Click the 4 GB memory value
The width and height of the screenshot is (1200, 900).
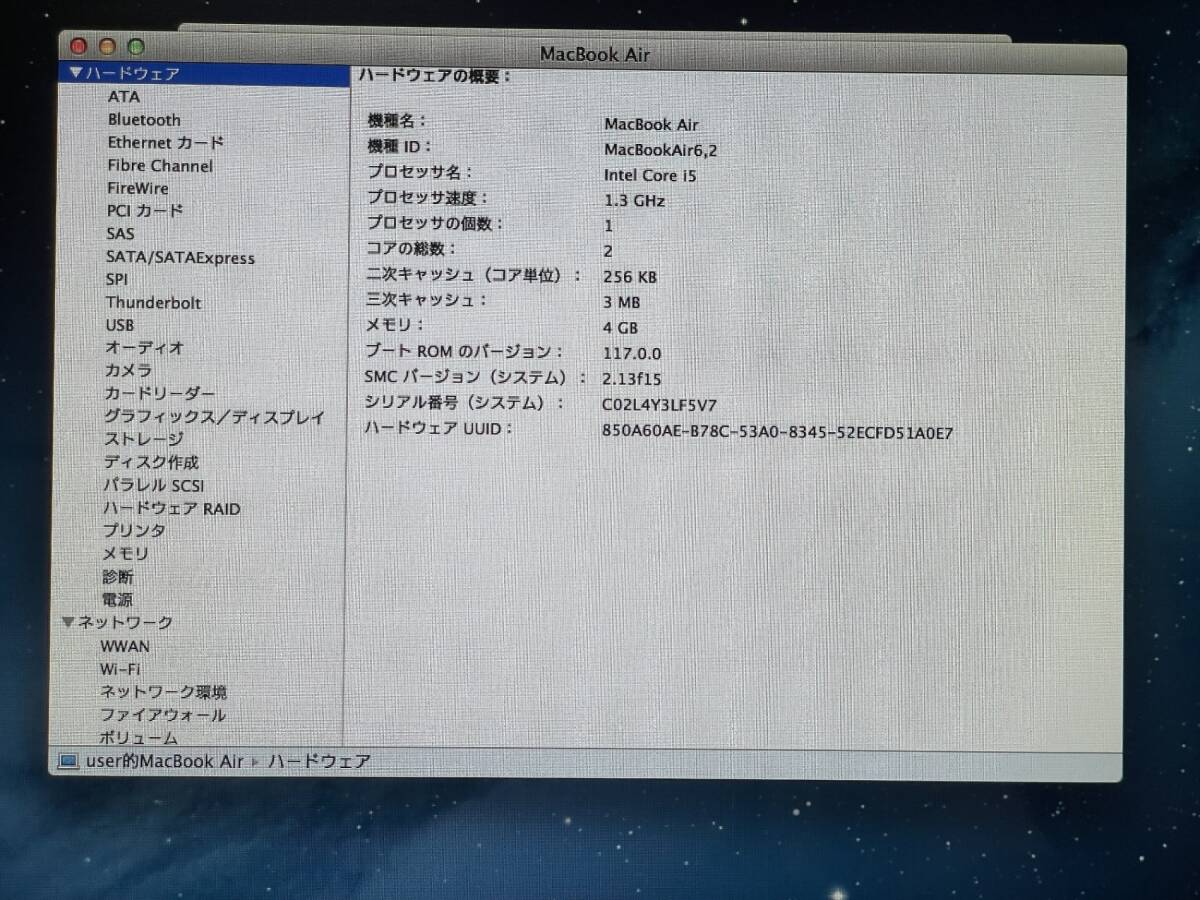pyautogui.click(x=621, y=328)
